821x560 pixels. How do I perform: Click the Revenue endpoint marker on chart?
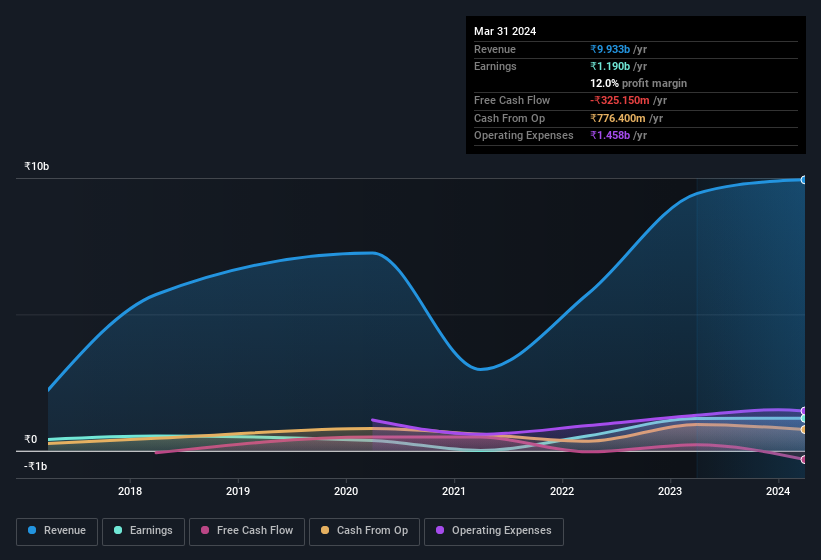[804, 180]
